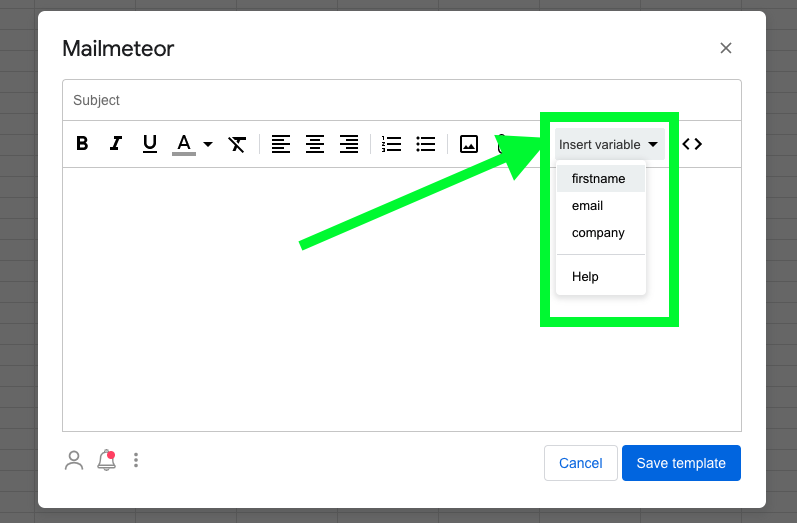Click the insert image icon
The width and height of the screenshot is (797, 523).
tap(469, 144)
